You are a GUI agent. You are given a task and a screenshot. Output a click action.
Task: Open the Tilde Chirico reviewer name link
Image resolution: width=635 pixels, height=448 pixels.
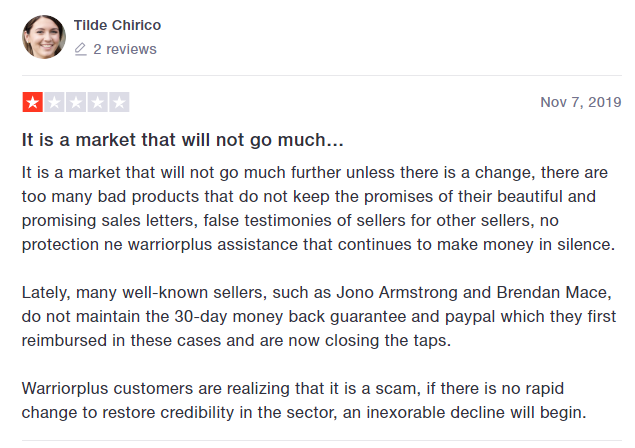(117, 25)
